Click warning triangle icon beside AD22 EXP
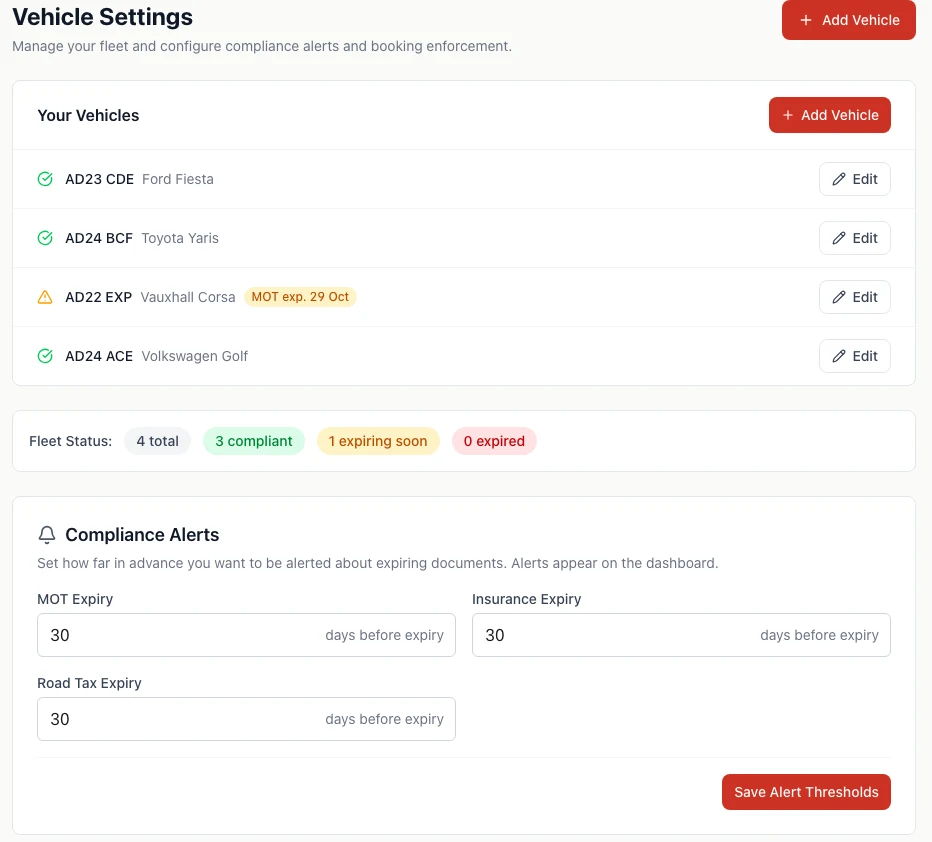Image resolution: width=932 pixels, height=842 pixels. (x=45, y=297)
